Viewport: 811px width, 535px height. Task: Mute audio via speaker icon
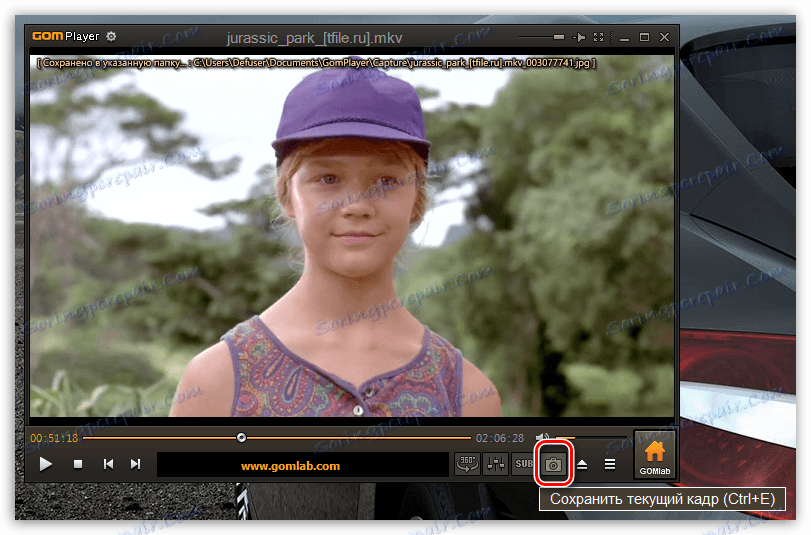point(542,438)
